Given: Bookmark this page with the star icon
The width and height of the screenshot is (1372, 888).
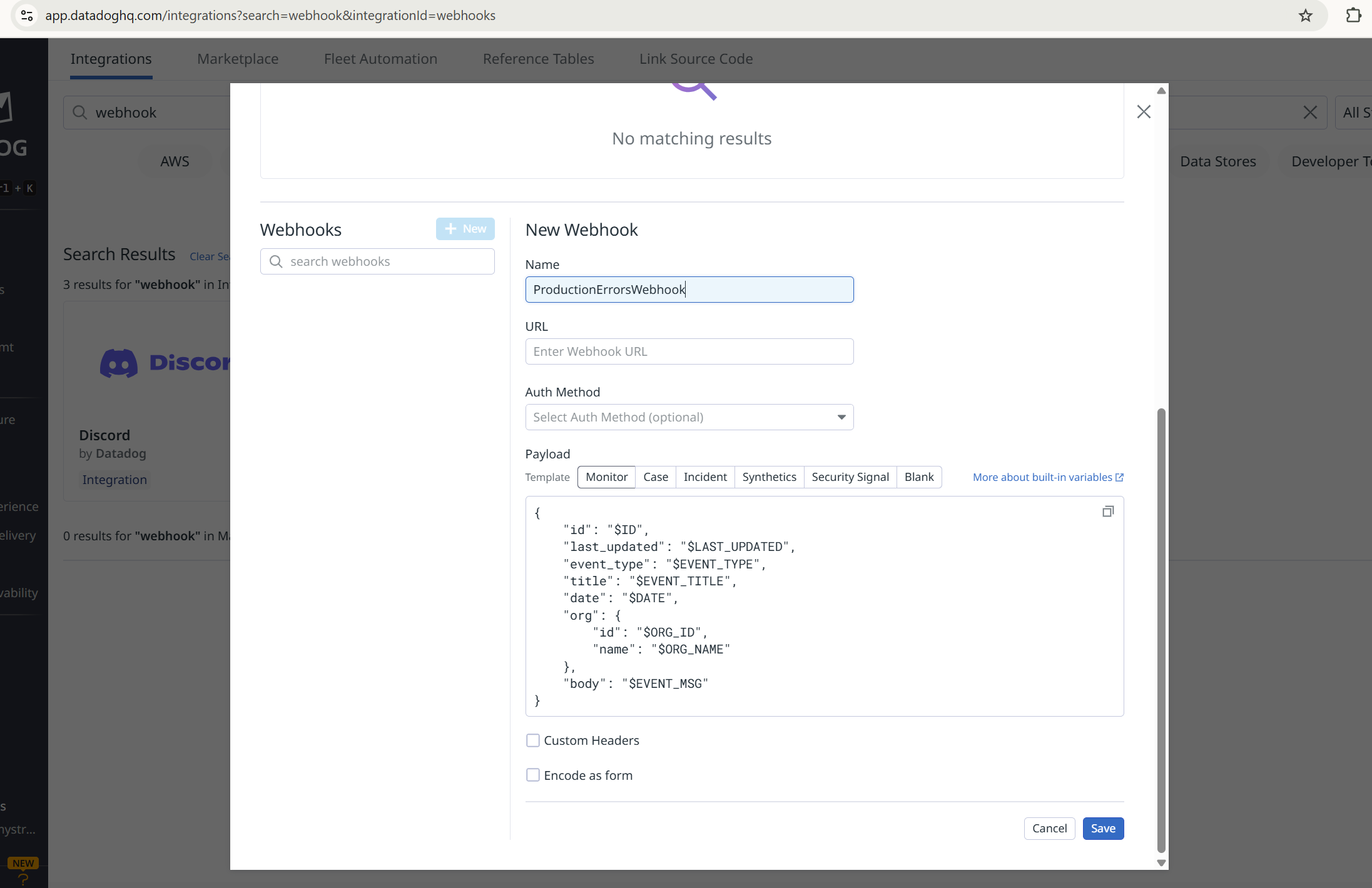Looking at the screenshot, I should (1305, 16).
